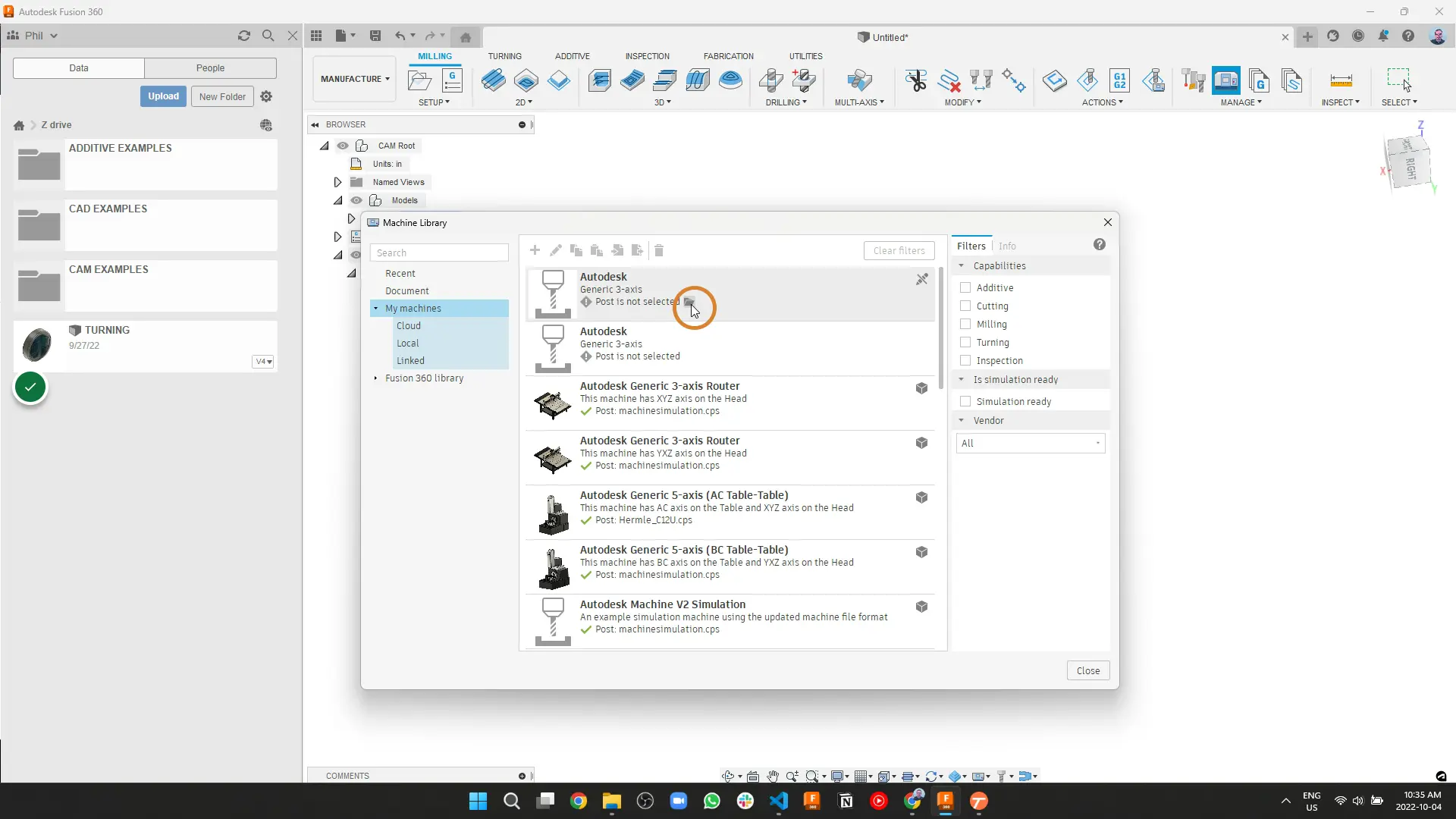1456x819 pixels.
Task: Open Data Panel search magnifier
Action: click(x=268, y=36)
